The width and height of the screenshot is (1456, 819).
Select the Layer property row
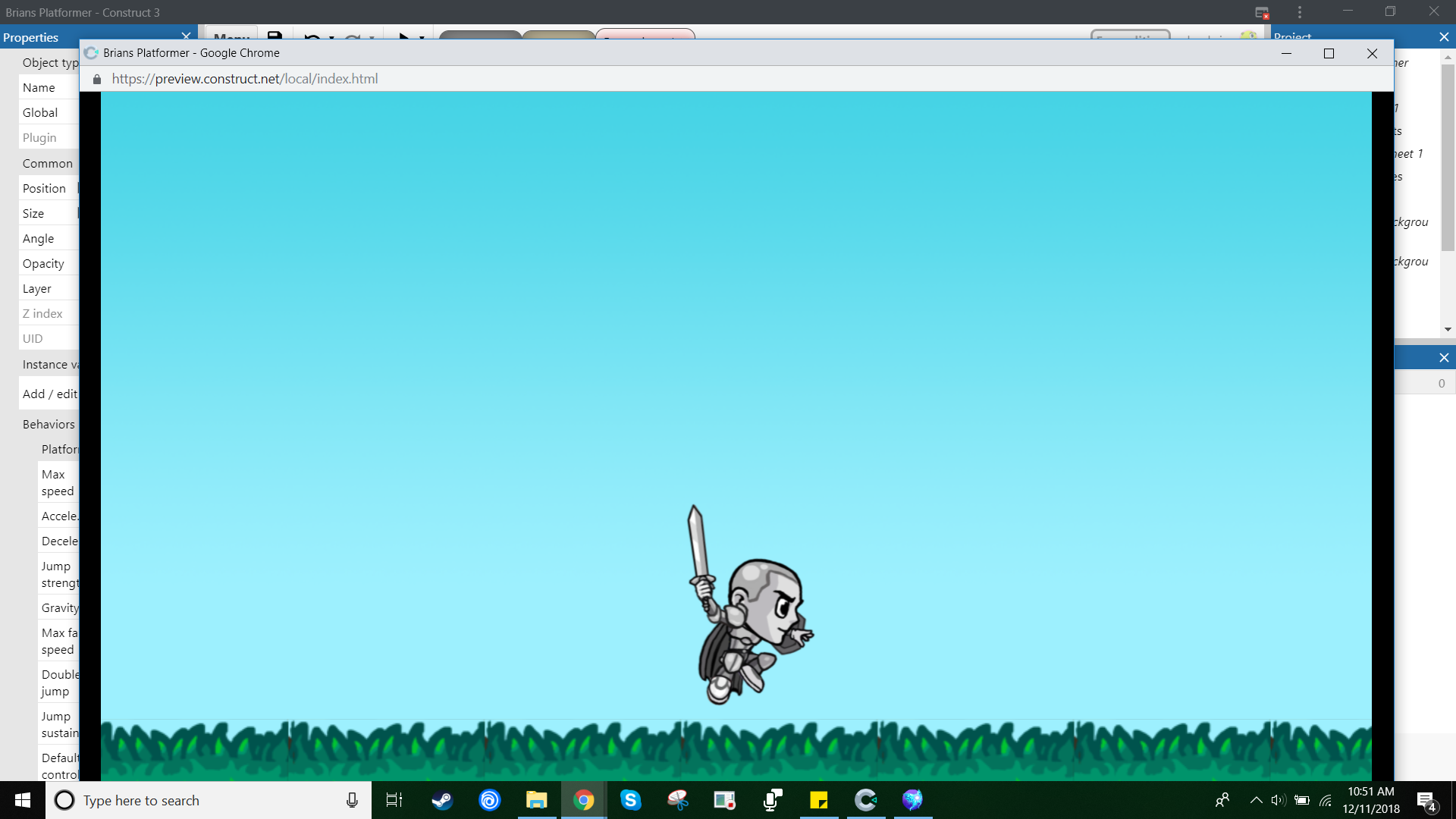point(49,289)
